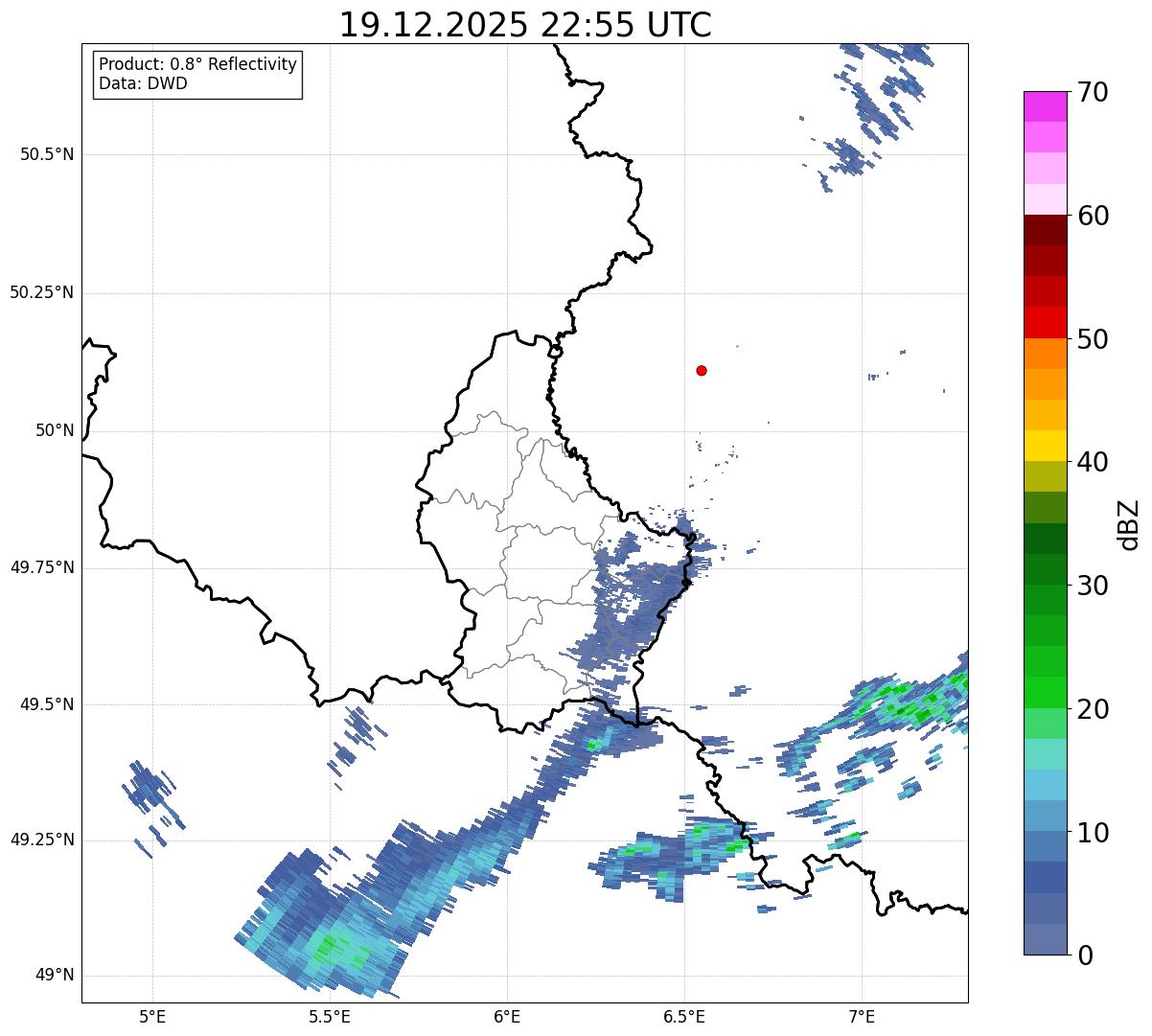The image size is (1152, 1036).
Task: Click the 49.5°N latitude label
Action: (x=47, y=704)
